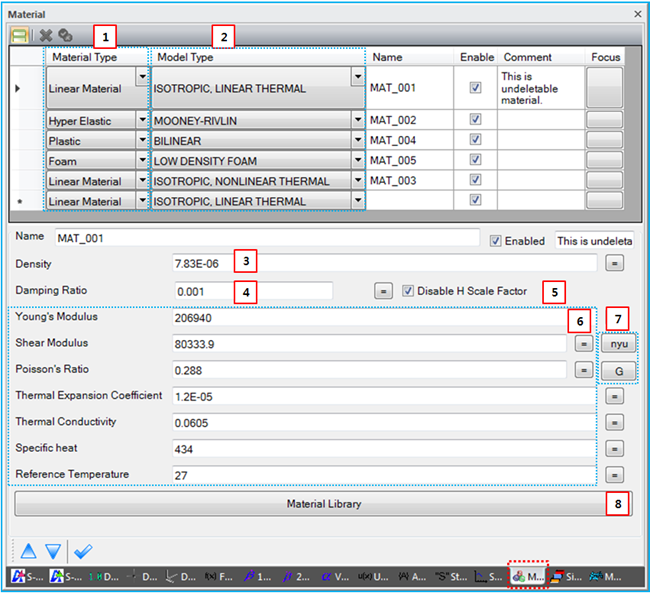The image size is (650, 593).
Task: Click the equals button next to Damping Ratio
Action: 383,291
